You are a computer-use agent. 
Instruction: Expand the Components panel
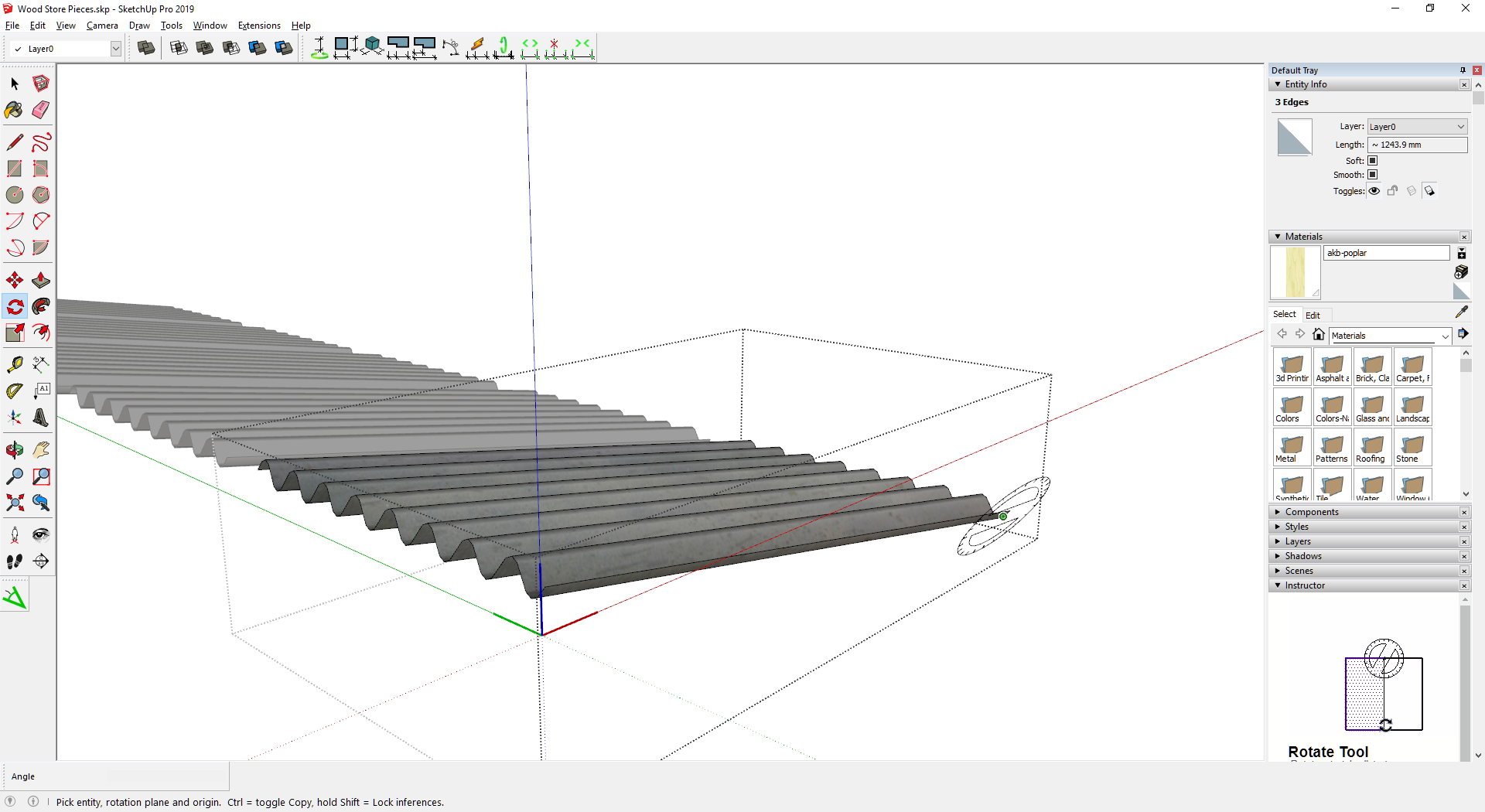[x=1278, y=512]
